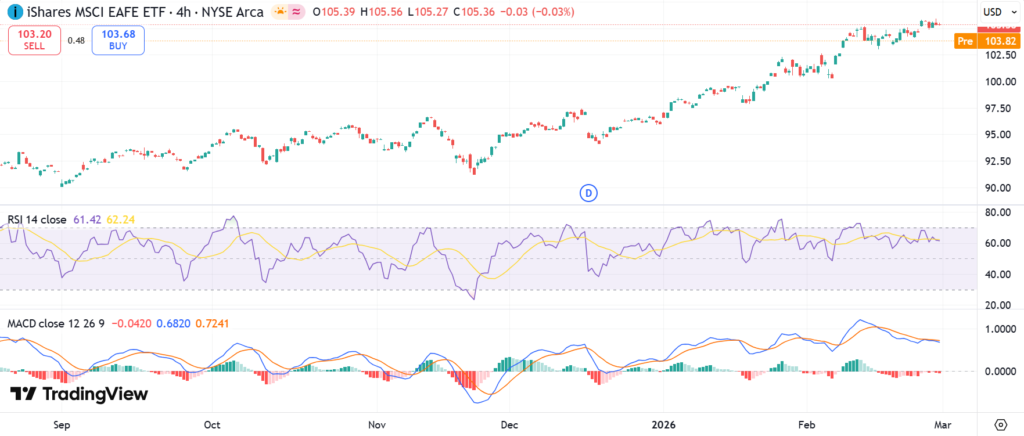
Task: Click the blue D dividend marker
Action: [589, 191]
